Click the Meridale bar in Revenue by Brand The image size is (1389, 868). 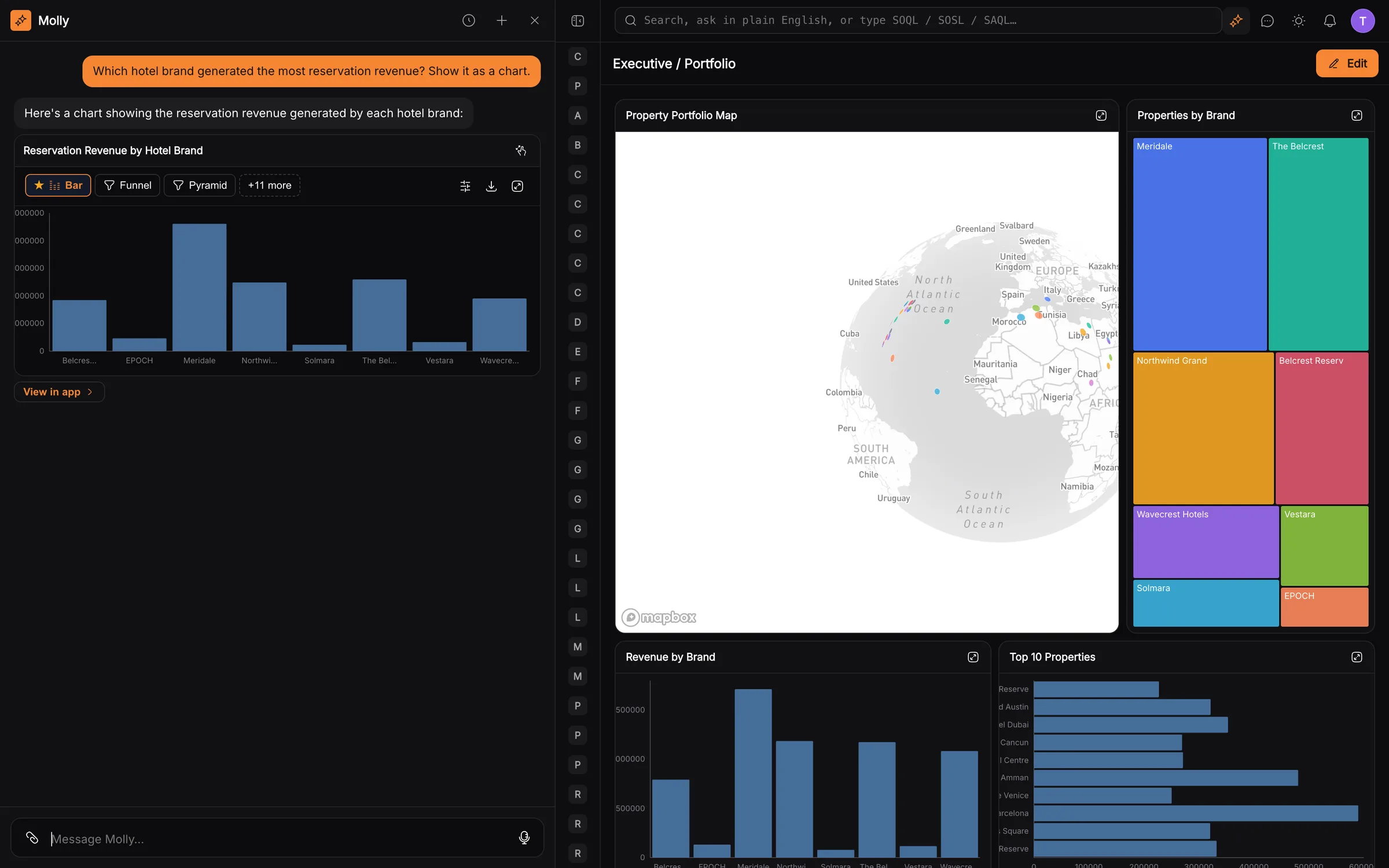(x=753, y=773)
